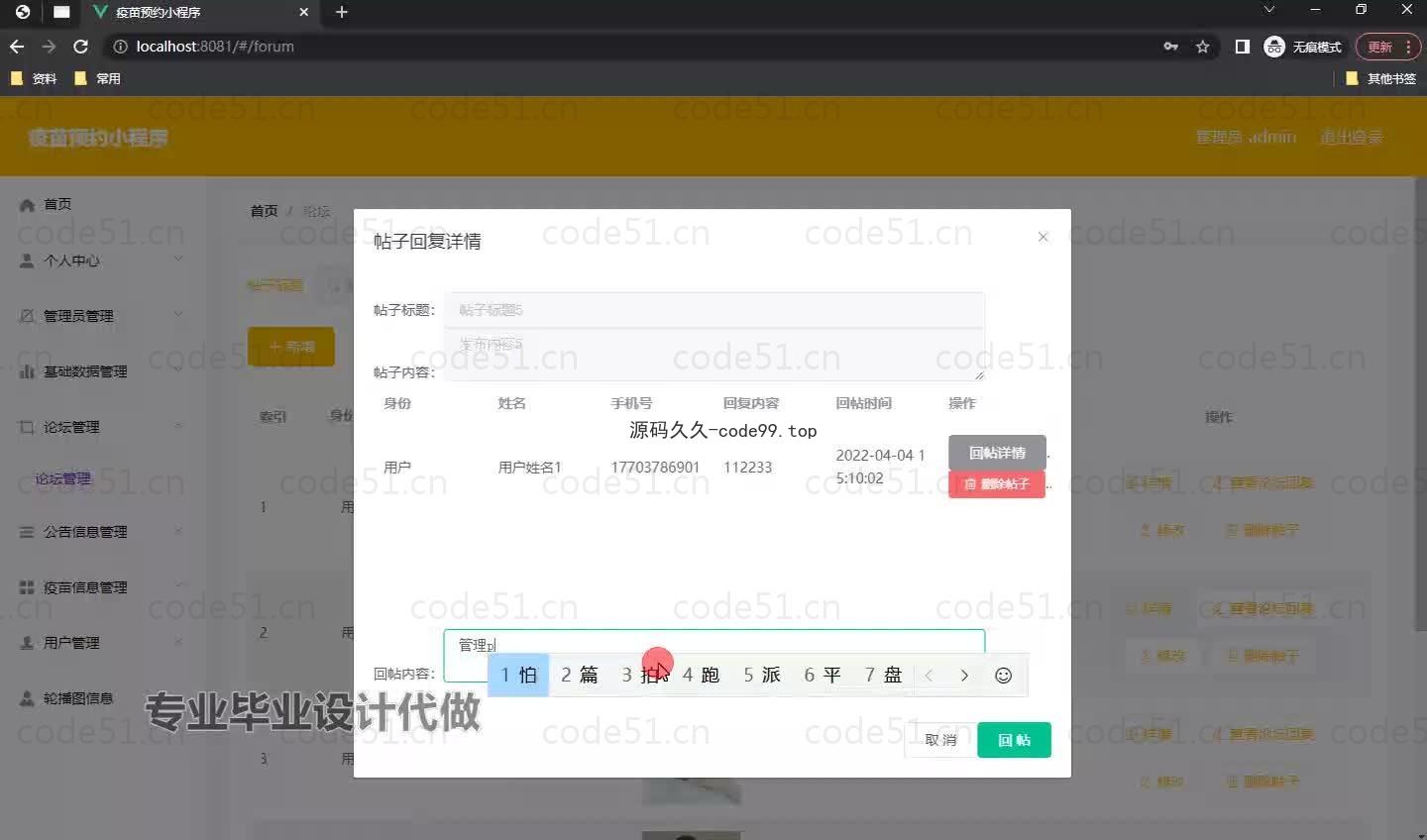The image size is (1427, 840).
Task: Choose IME candidate 7 盘
Action: (883, 676)
